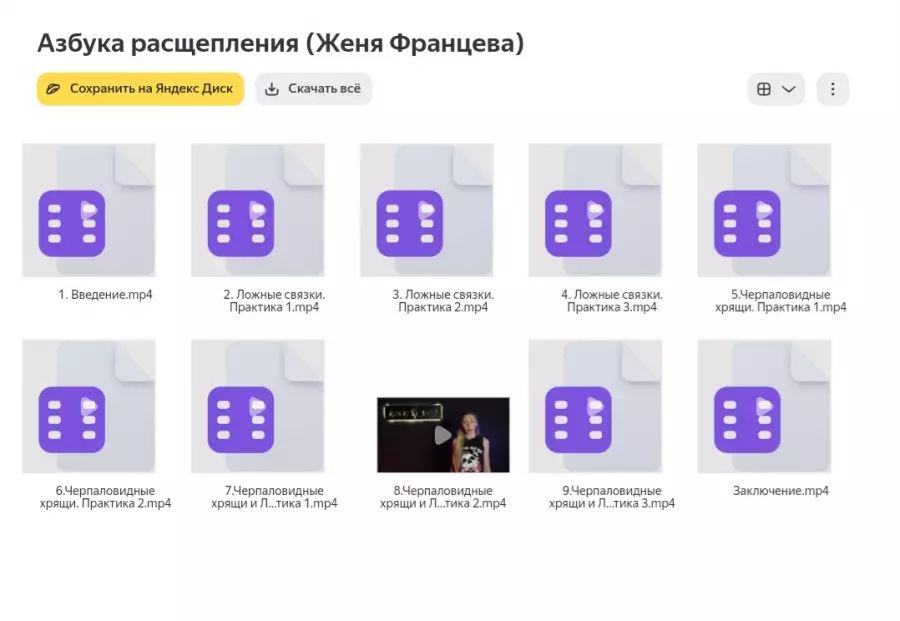Select thumbnail for 3. Ложные связки. Практика 2.mp4

coord(427,210)
